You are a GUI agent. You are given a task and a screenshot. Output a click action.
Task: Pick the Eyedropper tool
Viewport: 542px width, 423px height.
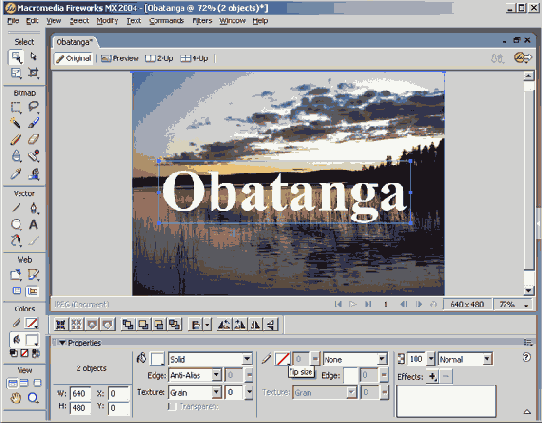point(16,173)
